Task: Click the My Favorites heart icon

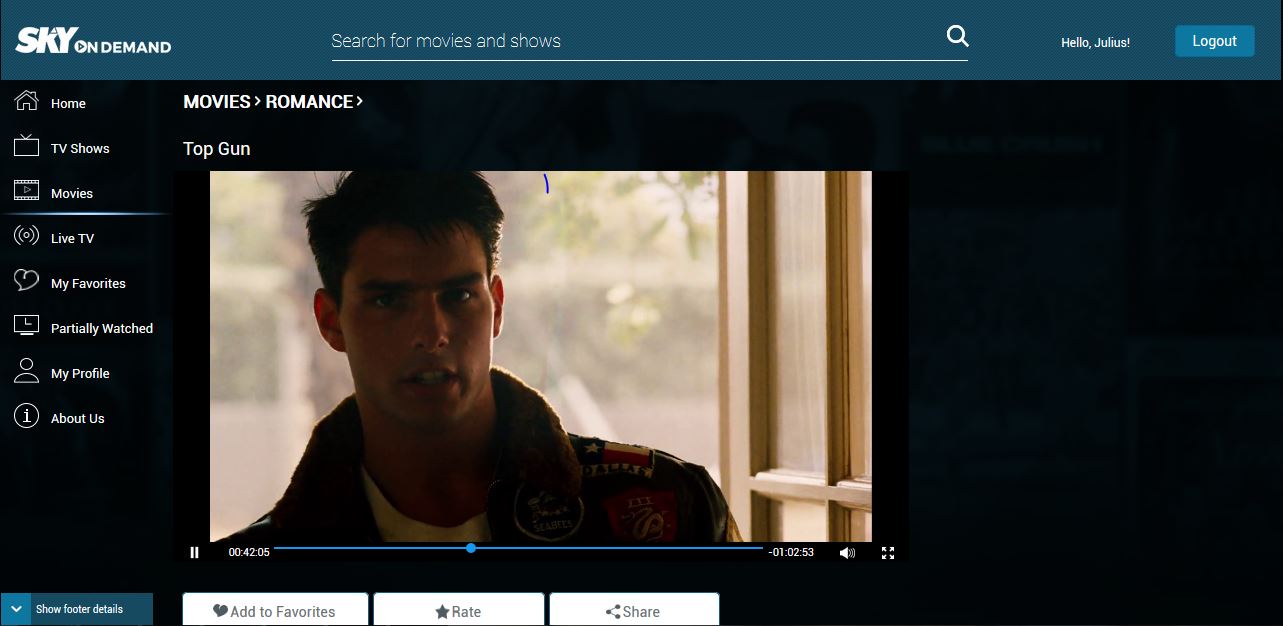Action: 27,281
